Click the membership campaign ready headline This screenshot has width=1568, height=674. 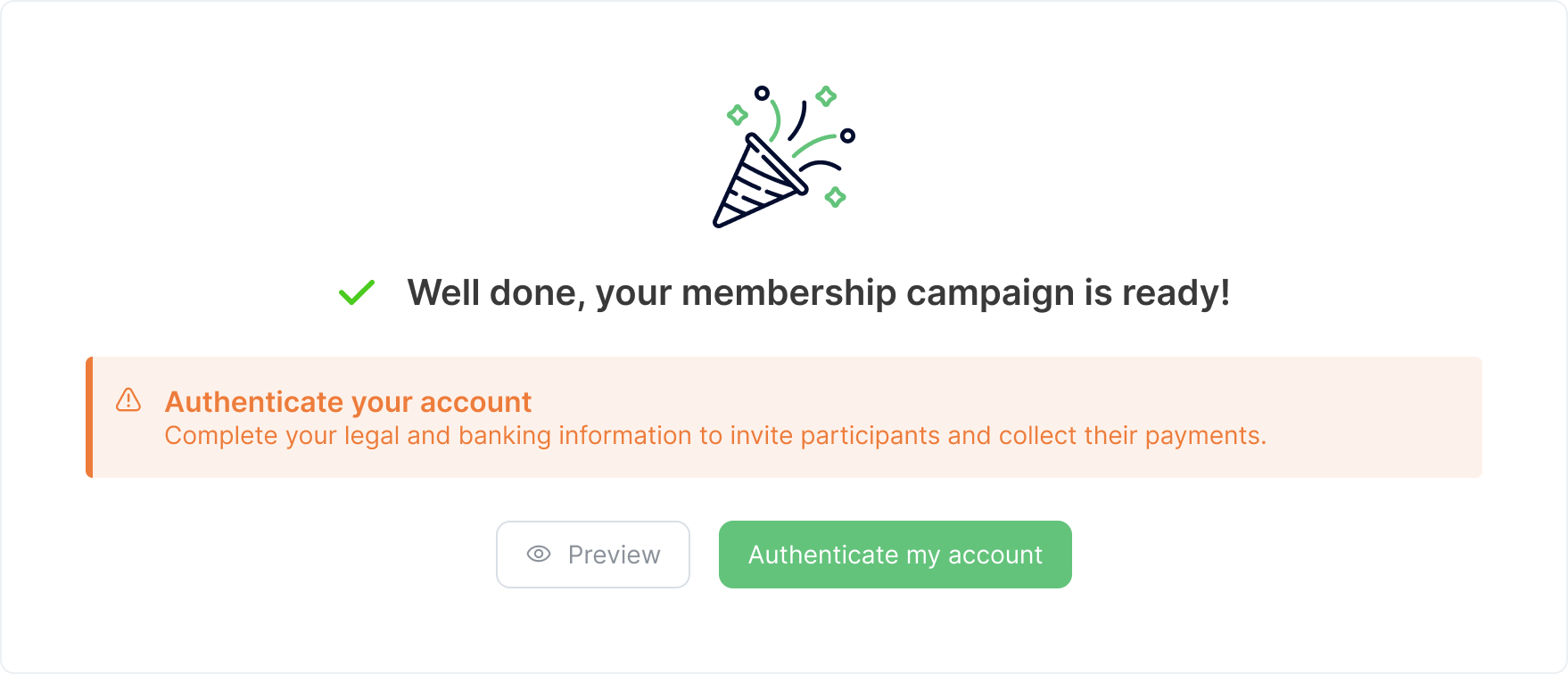click(x=820, y=292)
